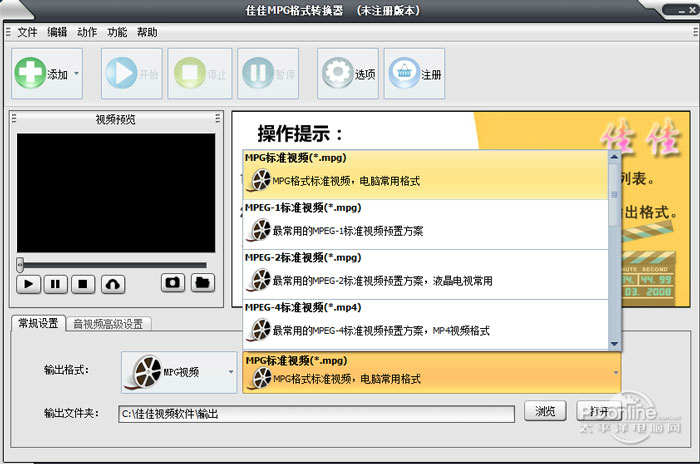Click the Pause (暂停) toolbar button
The width and height of the screenshot is (700, 464).
268,74
